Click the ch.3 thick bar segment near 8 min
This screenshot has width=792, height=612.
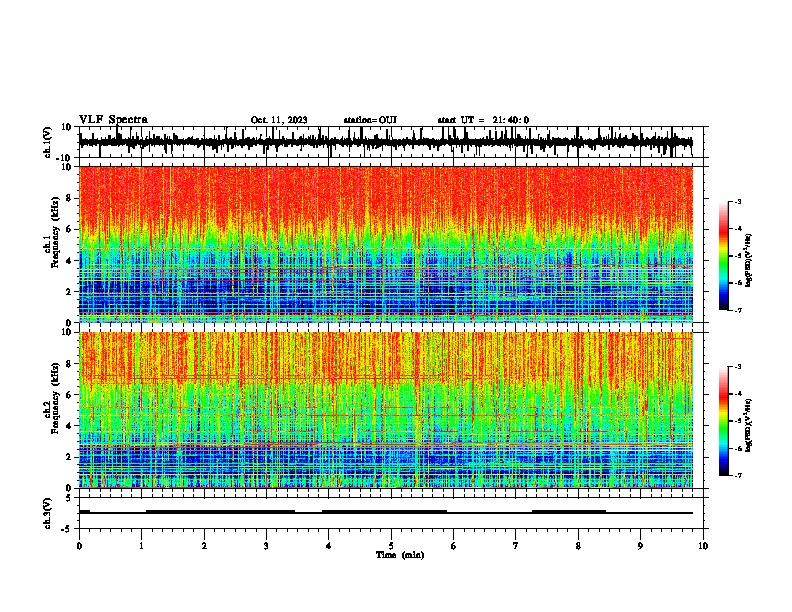coord(569,512)
